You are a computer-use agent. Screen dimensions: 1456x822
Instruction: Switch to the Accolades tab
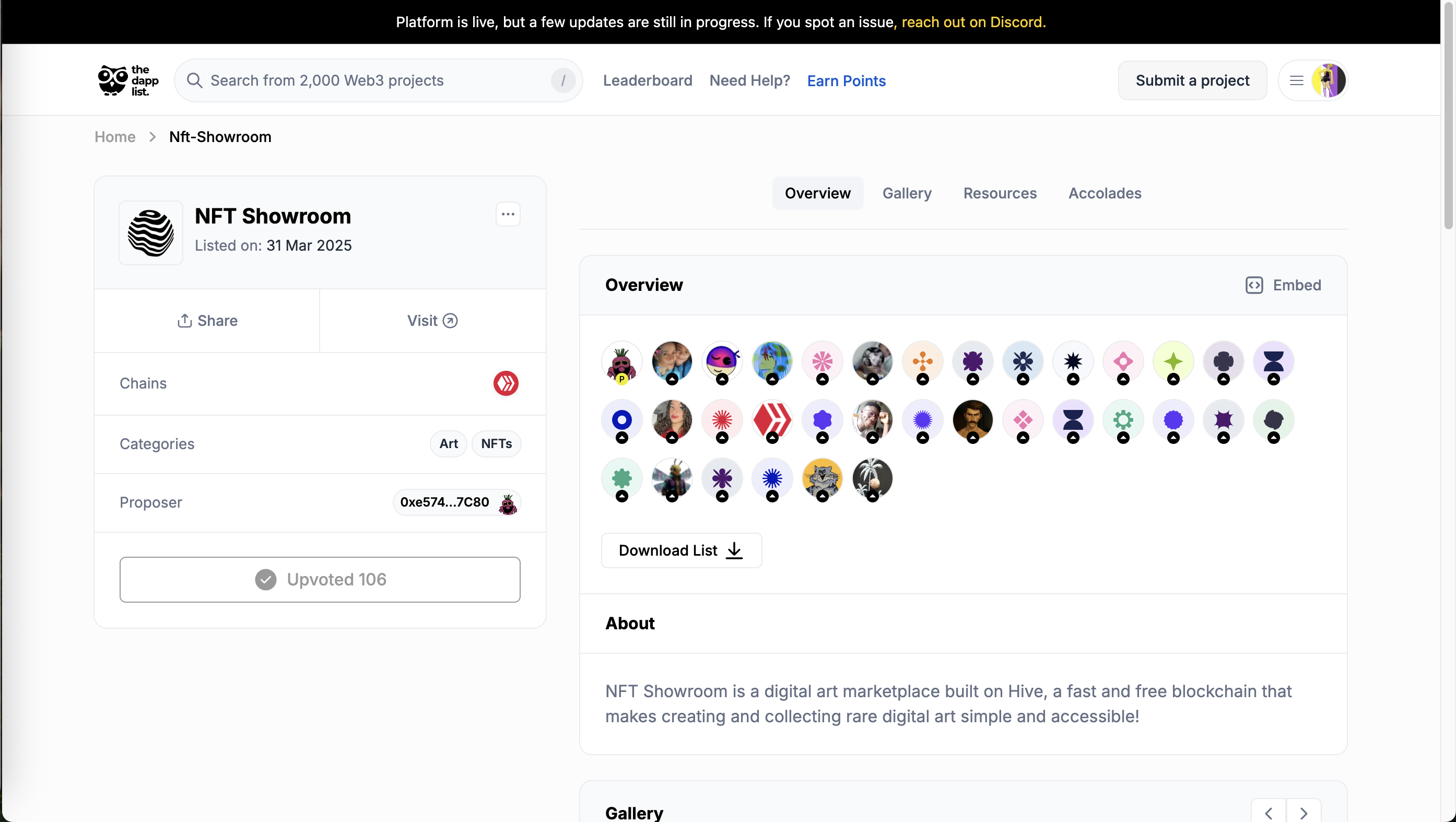[x=1105, y=193]
